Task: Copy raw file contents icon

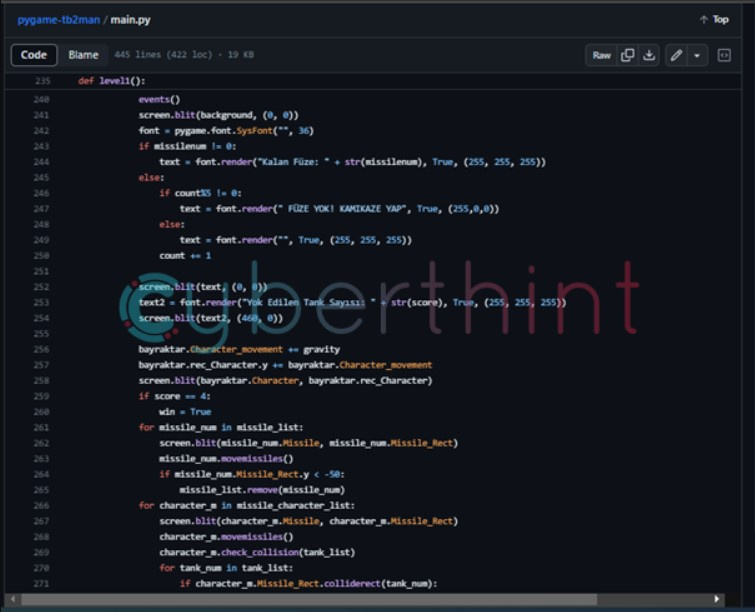Action: click(x=627, y=55)
